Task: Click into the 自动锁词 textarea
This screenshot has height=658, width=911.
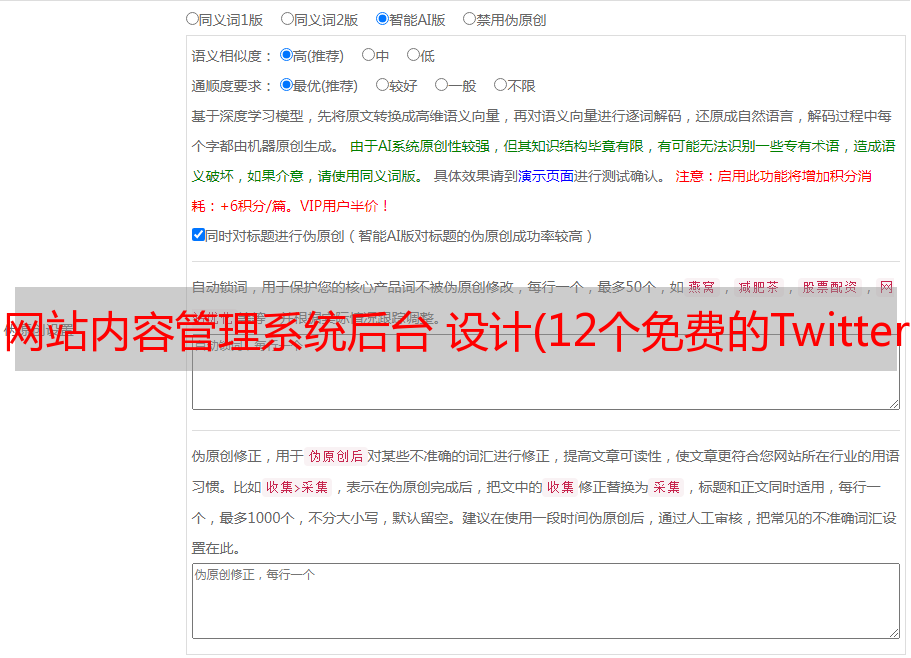Action: tap(546, 372)
